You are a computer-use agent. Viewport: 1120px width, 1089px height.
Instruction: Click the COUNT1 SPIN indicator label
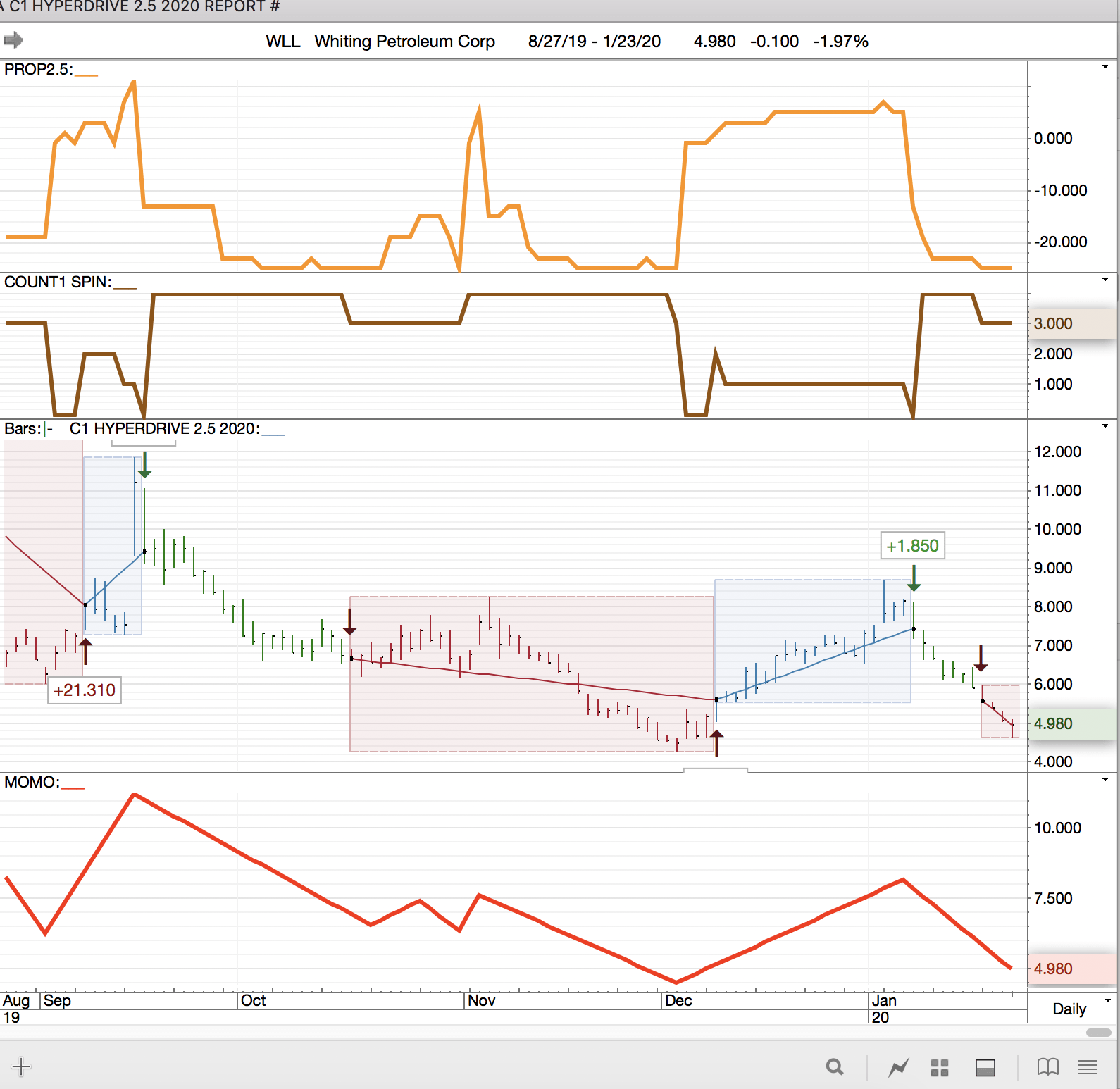coord(58,282)
